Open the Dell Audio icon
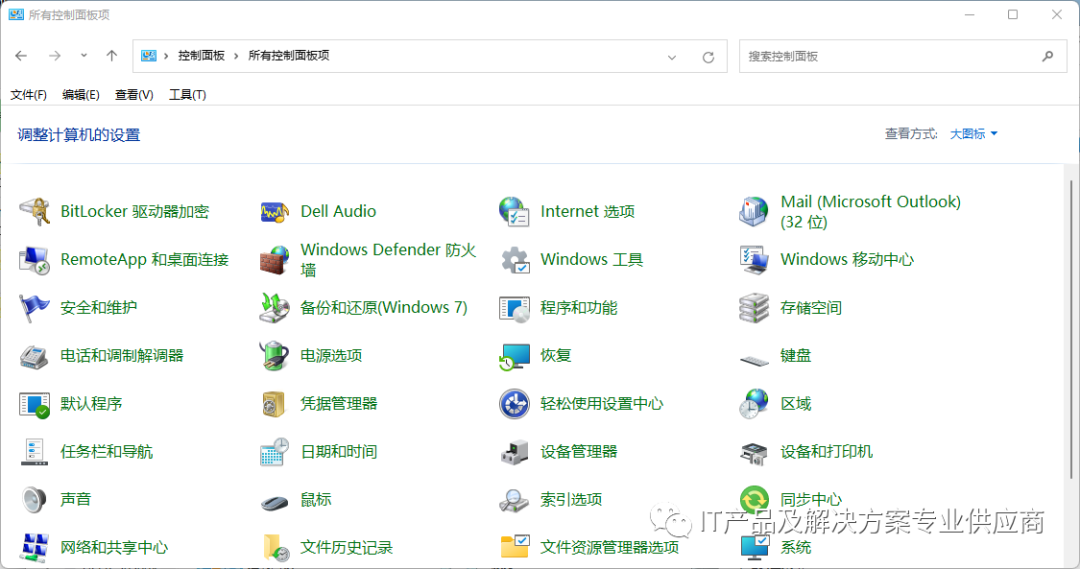The width and height of the screenshot is (1080, 569). click(x=274, y=211)
